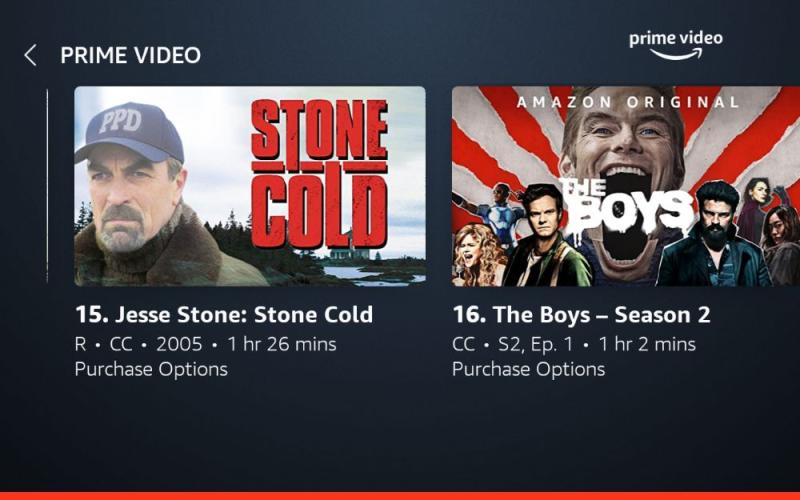Viewport: 800px width, 500px height.
Task: Open the Stone Cold movie thumbnail
Action: [250, 186]
